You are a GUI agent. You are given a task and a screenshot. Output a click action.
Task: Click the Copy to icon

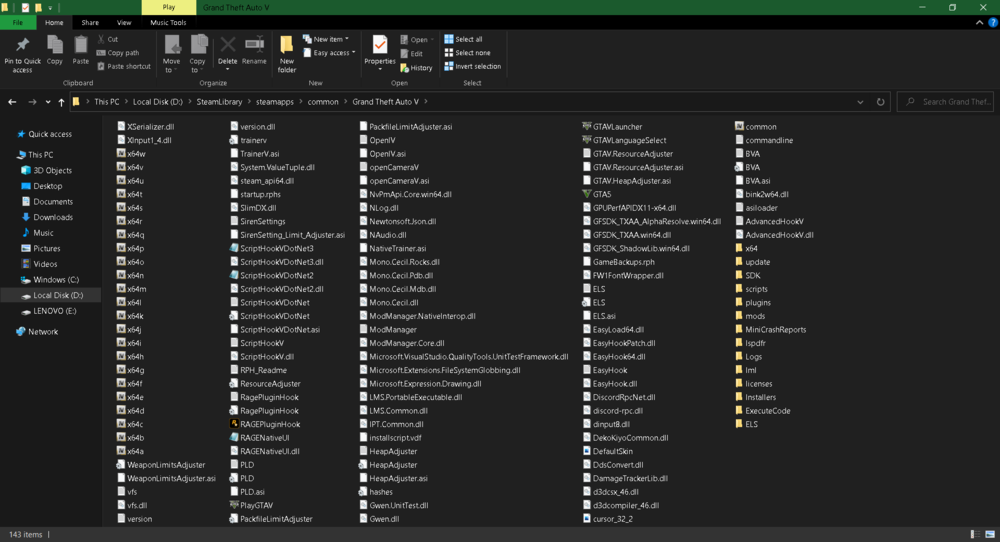(x=199, y=45)
